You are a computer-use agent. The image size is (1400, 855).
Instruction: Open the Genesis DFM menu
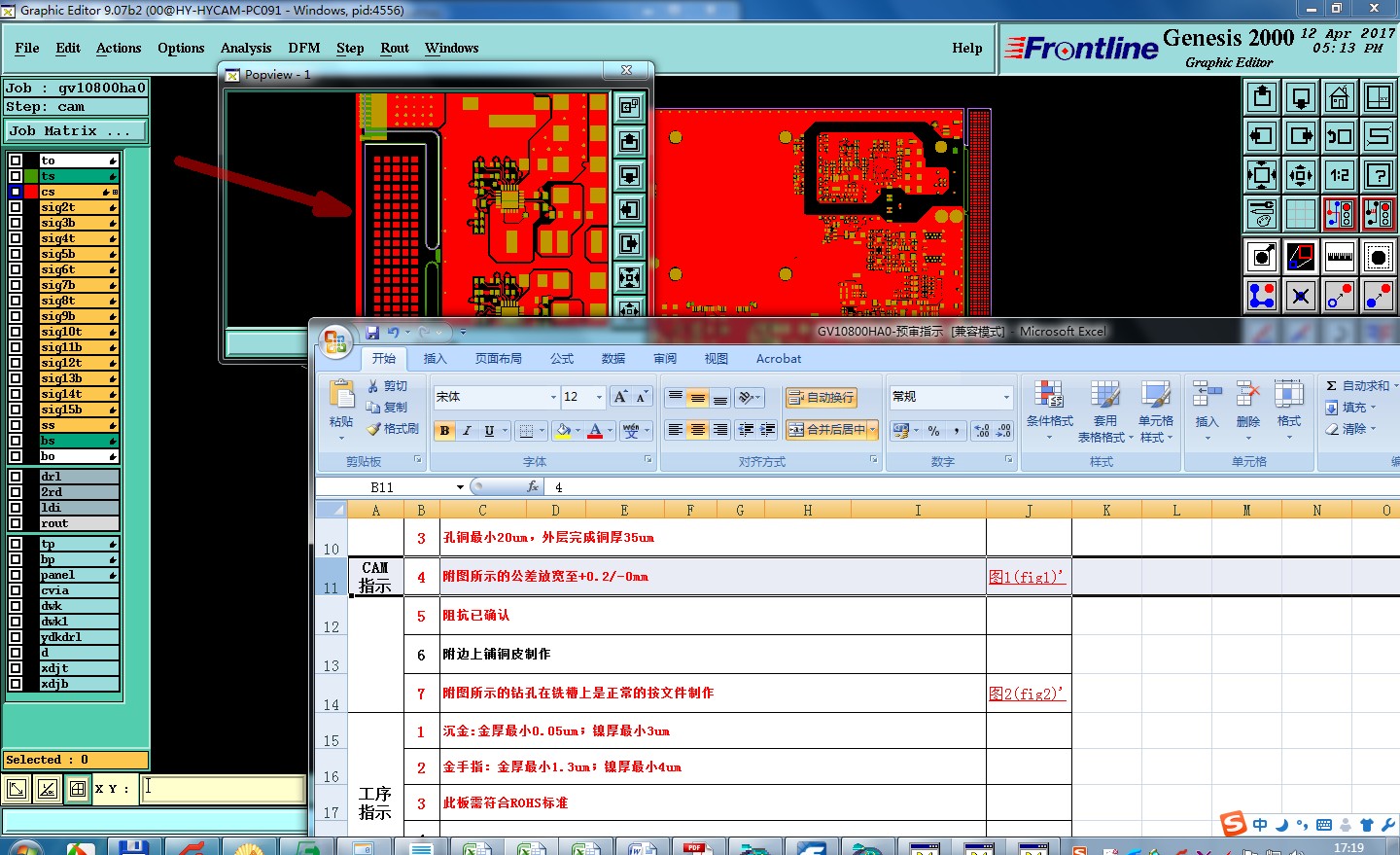coord(304,48)
